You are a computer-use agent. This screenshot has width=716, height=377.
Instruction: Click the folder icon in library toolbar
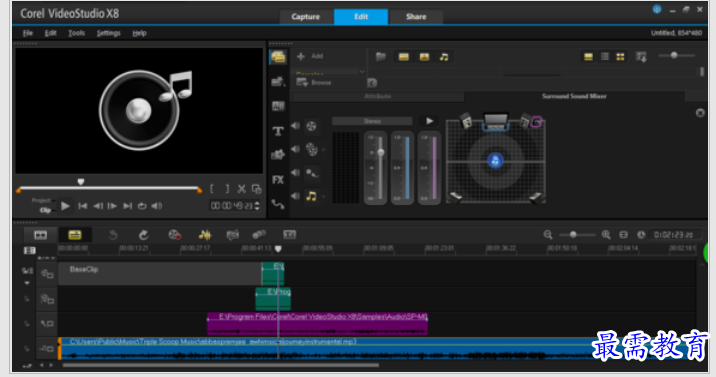pos(380,57)
